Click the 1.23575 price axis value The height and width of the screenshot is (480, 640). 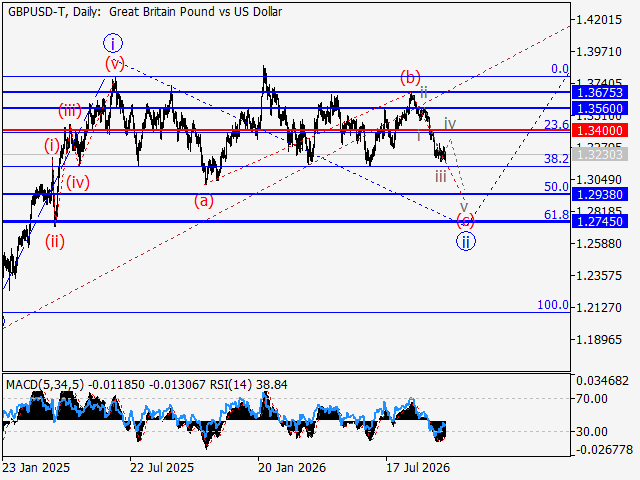point(599,276)
